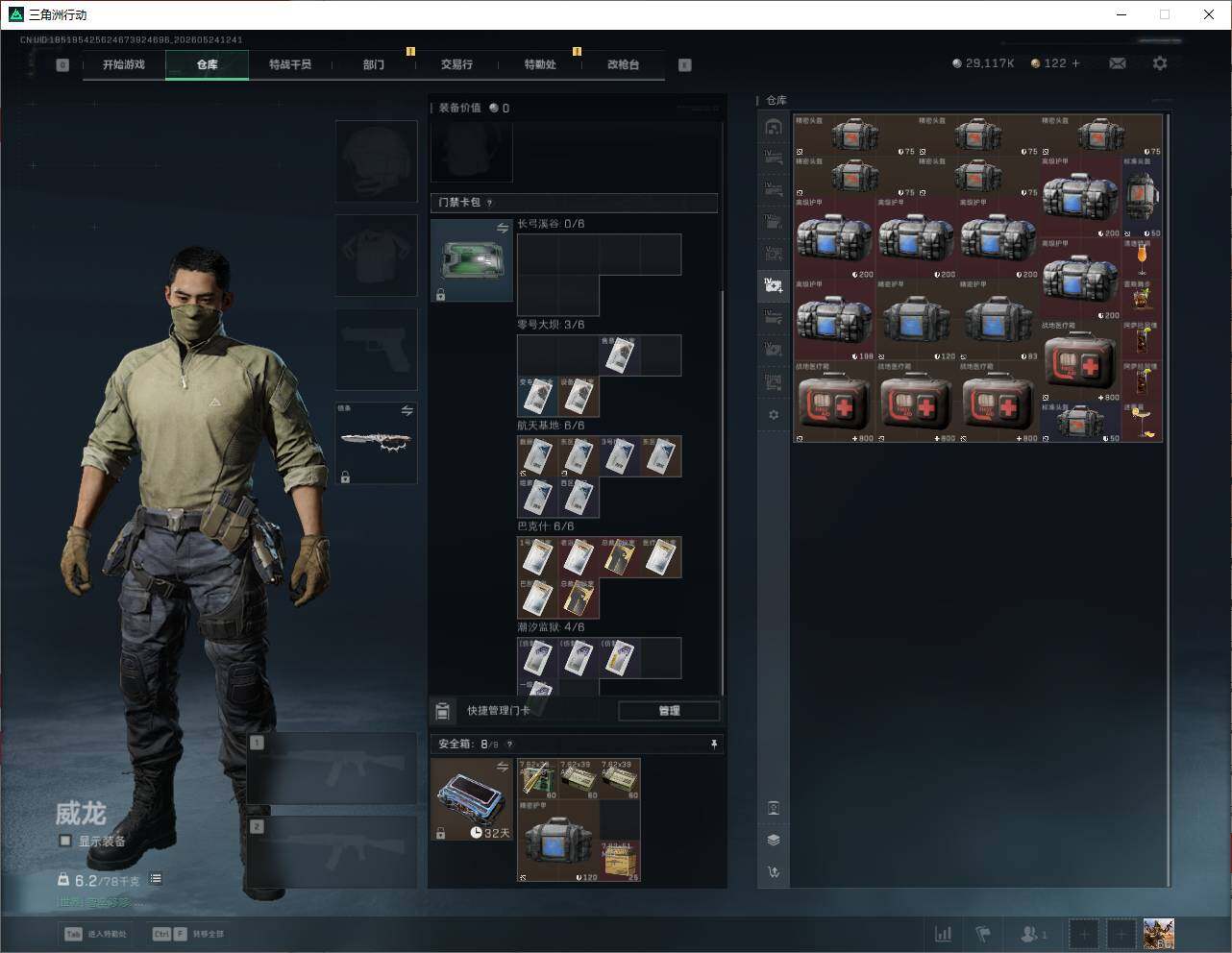Select primary weapon slot 2
Image resolution: width=1232 pixels, height=953 pixels.
(x=332, y=853)
